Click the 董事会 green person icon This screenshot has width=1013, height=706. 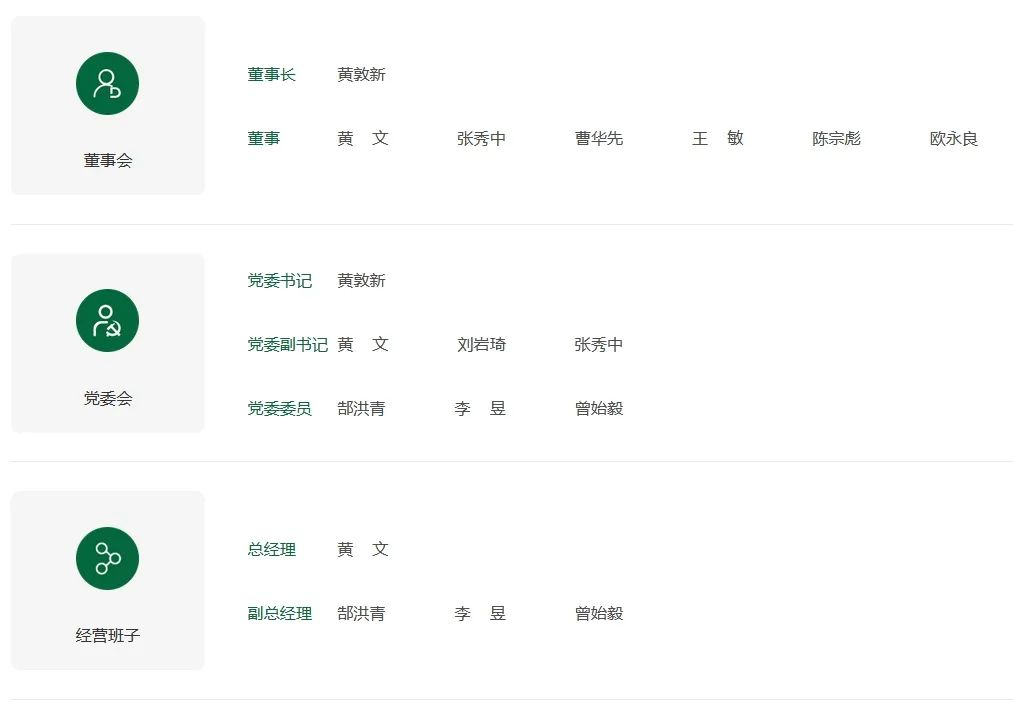[x=107, y=83]
